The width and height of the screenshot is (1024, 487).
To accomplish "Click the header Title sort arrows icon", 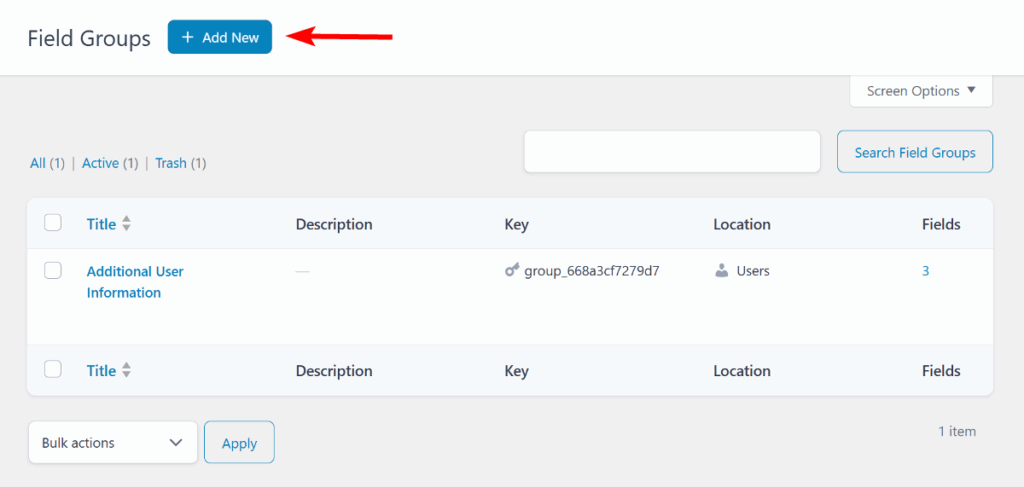I will 127,224.
